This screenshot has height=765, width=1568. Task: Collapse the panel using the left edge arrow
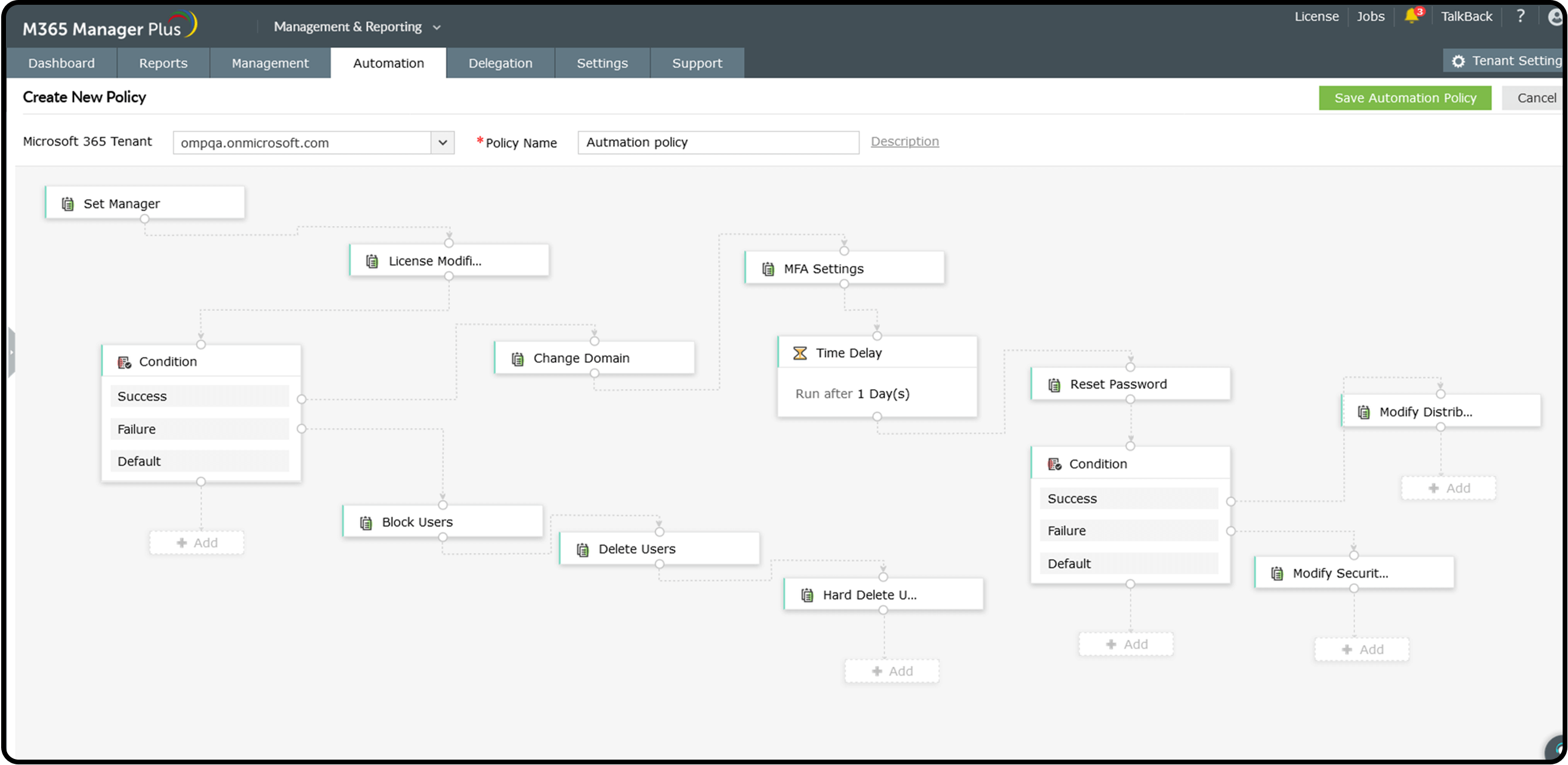coord(11,351)
